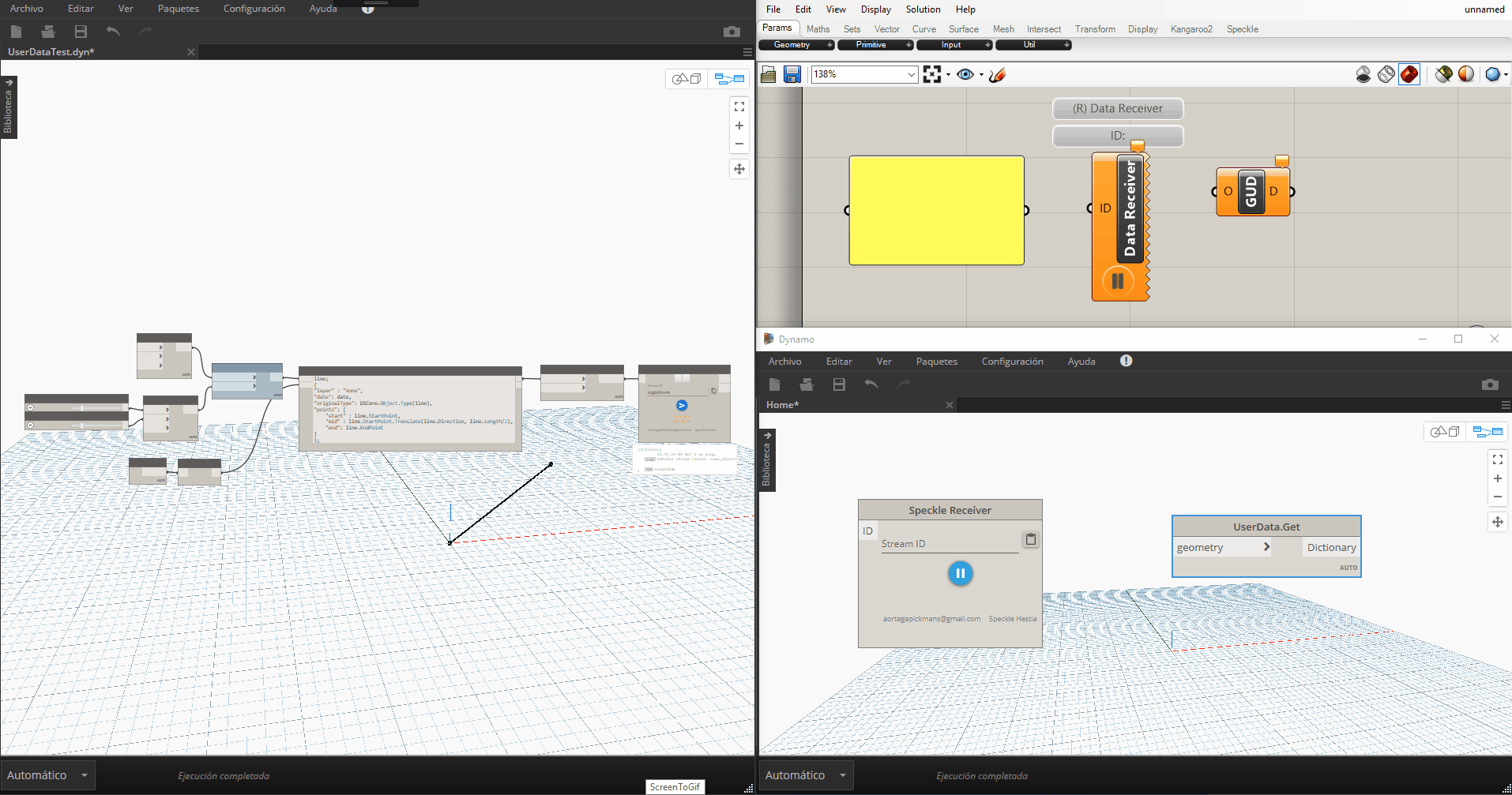Expand upper slider node chevron in left Dynamo

[30, 407]
